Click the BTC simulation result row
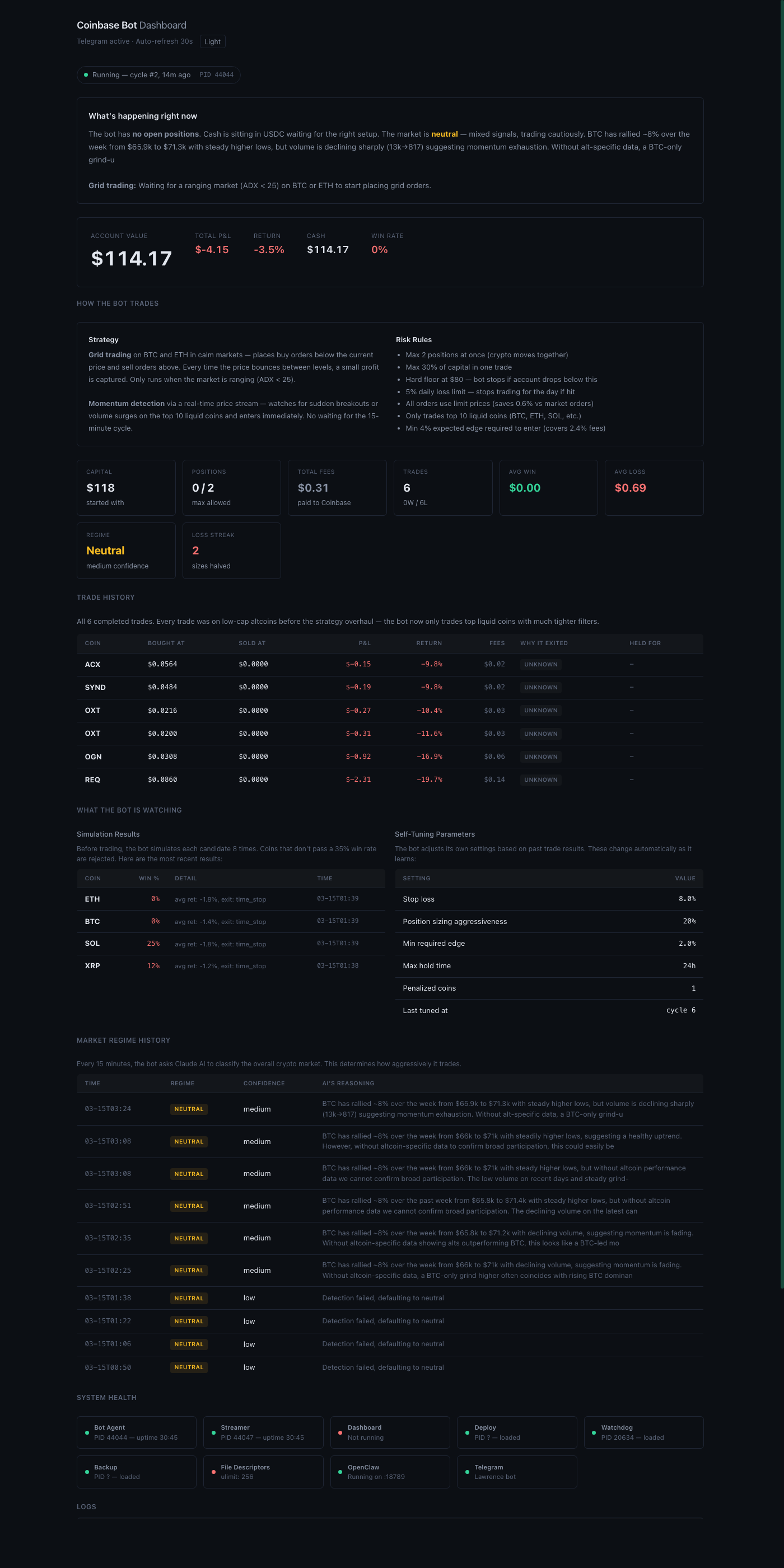This screenshot has width=784, height=1568. click(231, 922)
